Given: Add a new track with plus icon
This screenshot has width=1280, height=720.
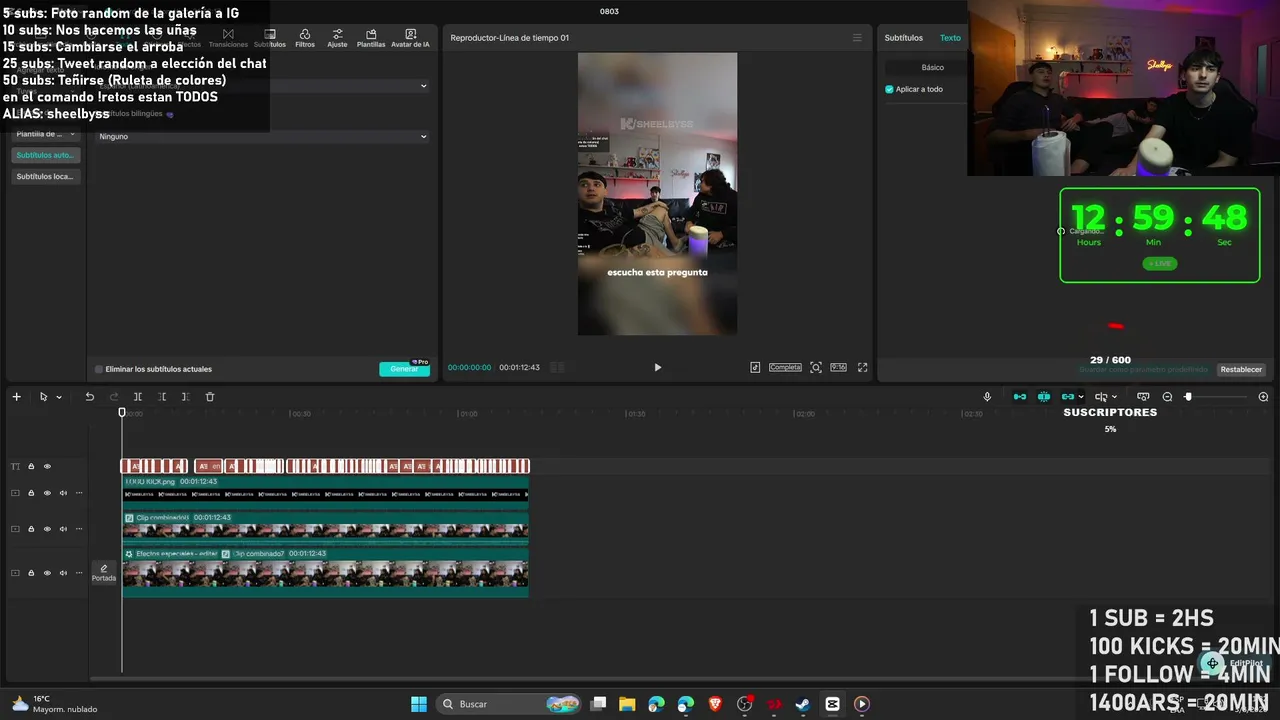Looking at the screenshot, I should point(16,397).
